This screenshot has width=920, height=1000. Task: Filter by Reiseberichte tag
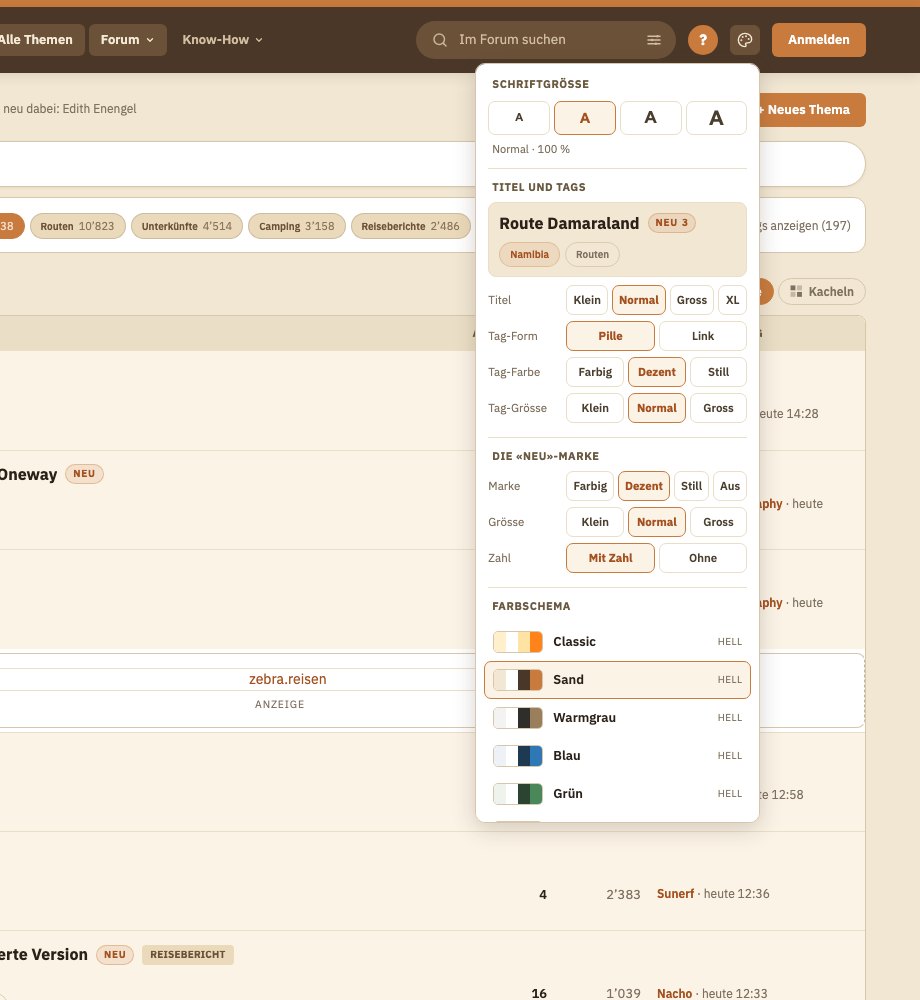pyautogui.click(x=411, y=226)
